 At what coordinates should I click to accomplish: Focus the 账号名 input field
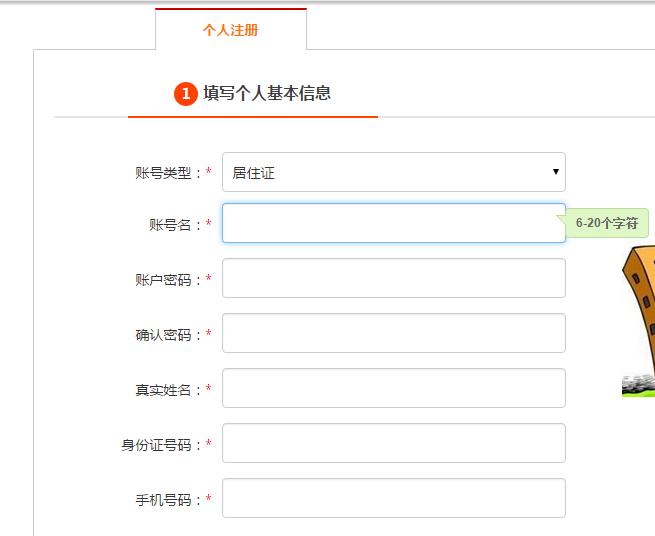coord(393,223)
